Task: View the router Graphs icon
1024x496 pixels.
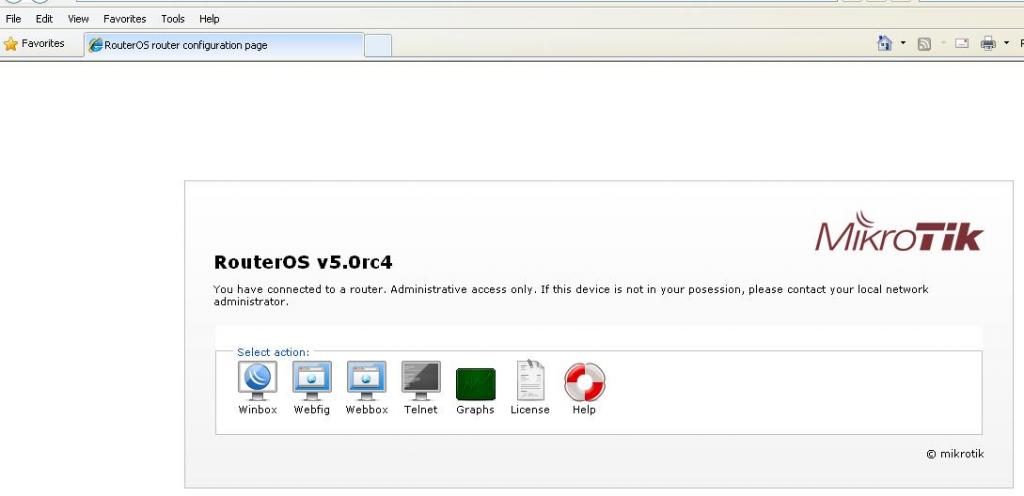Action: [x=475, y=383]
